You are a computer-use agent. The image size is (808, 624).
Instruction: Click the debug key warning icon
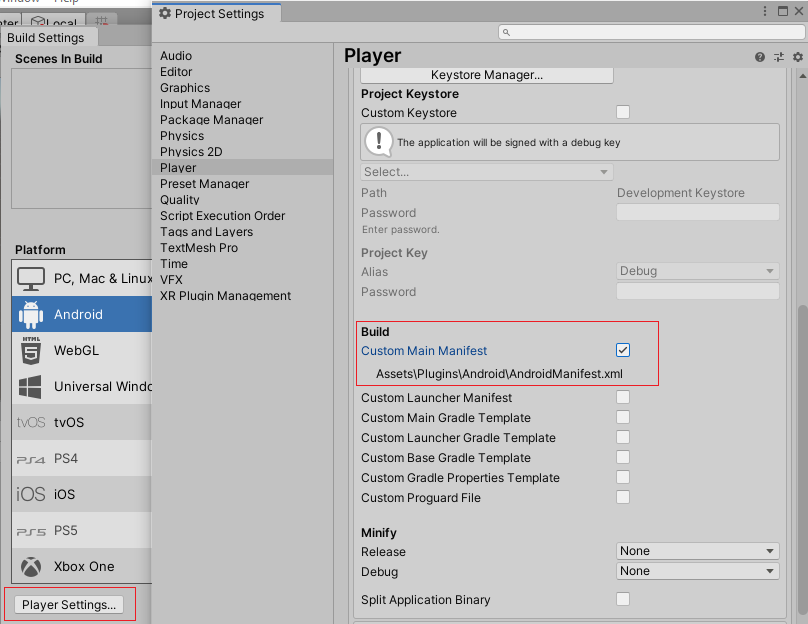[379, 142]
